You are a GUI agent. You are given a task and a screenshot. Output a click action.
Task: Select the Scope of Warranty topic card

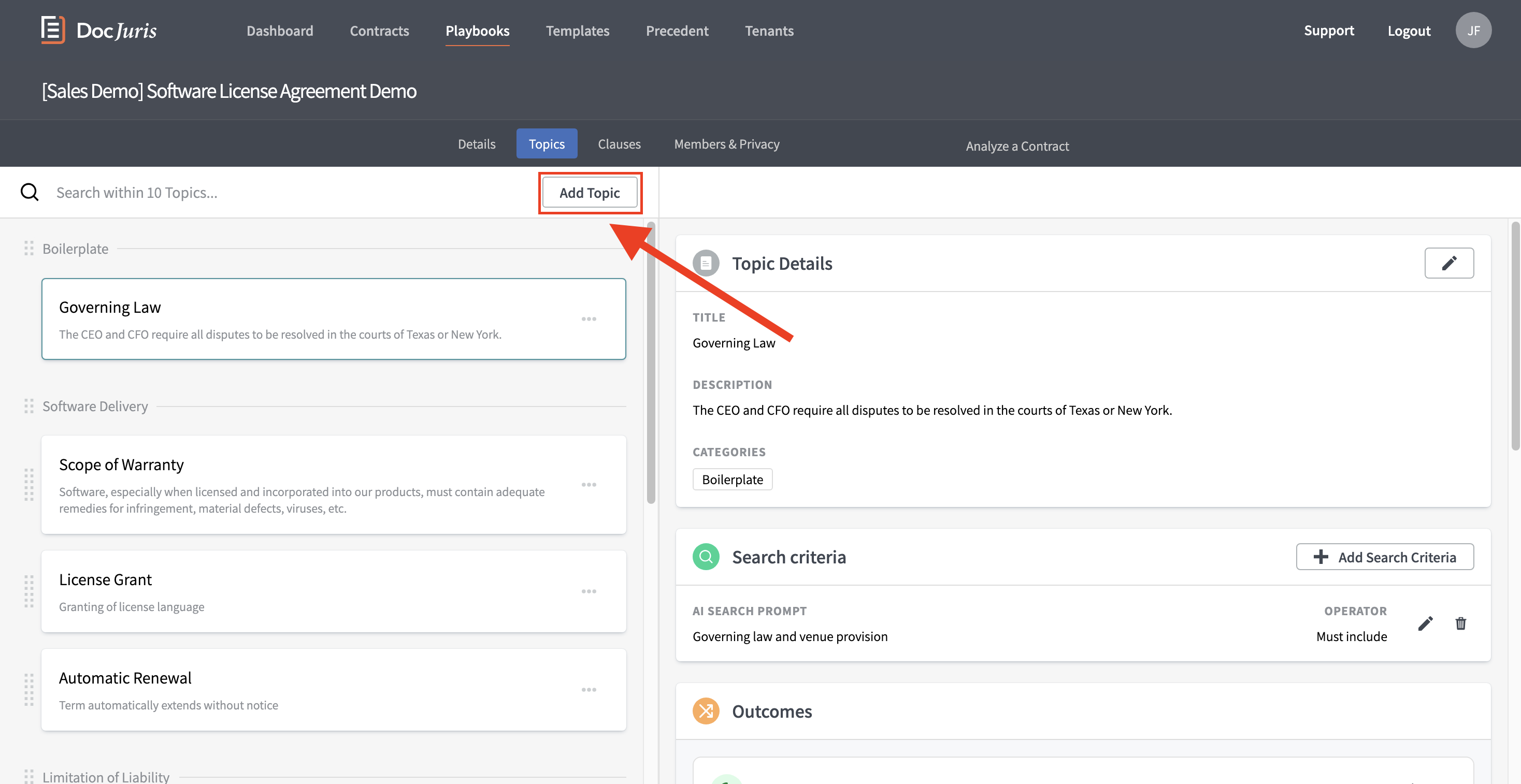coord(334,485)
